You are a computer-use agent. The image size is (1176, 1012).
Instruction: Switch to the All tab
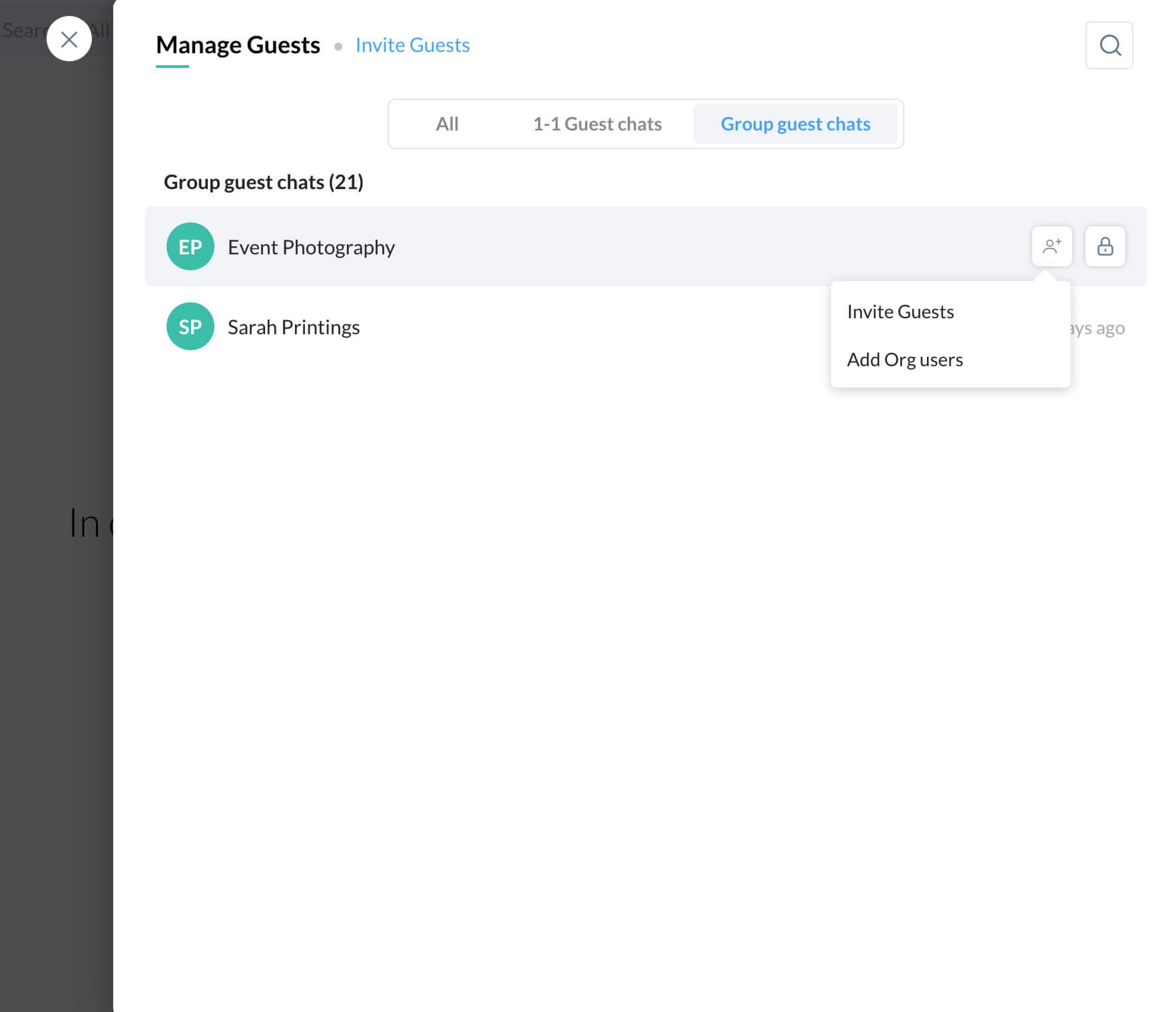click(x=447, y=124)
